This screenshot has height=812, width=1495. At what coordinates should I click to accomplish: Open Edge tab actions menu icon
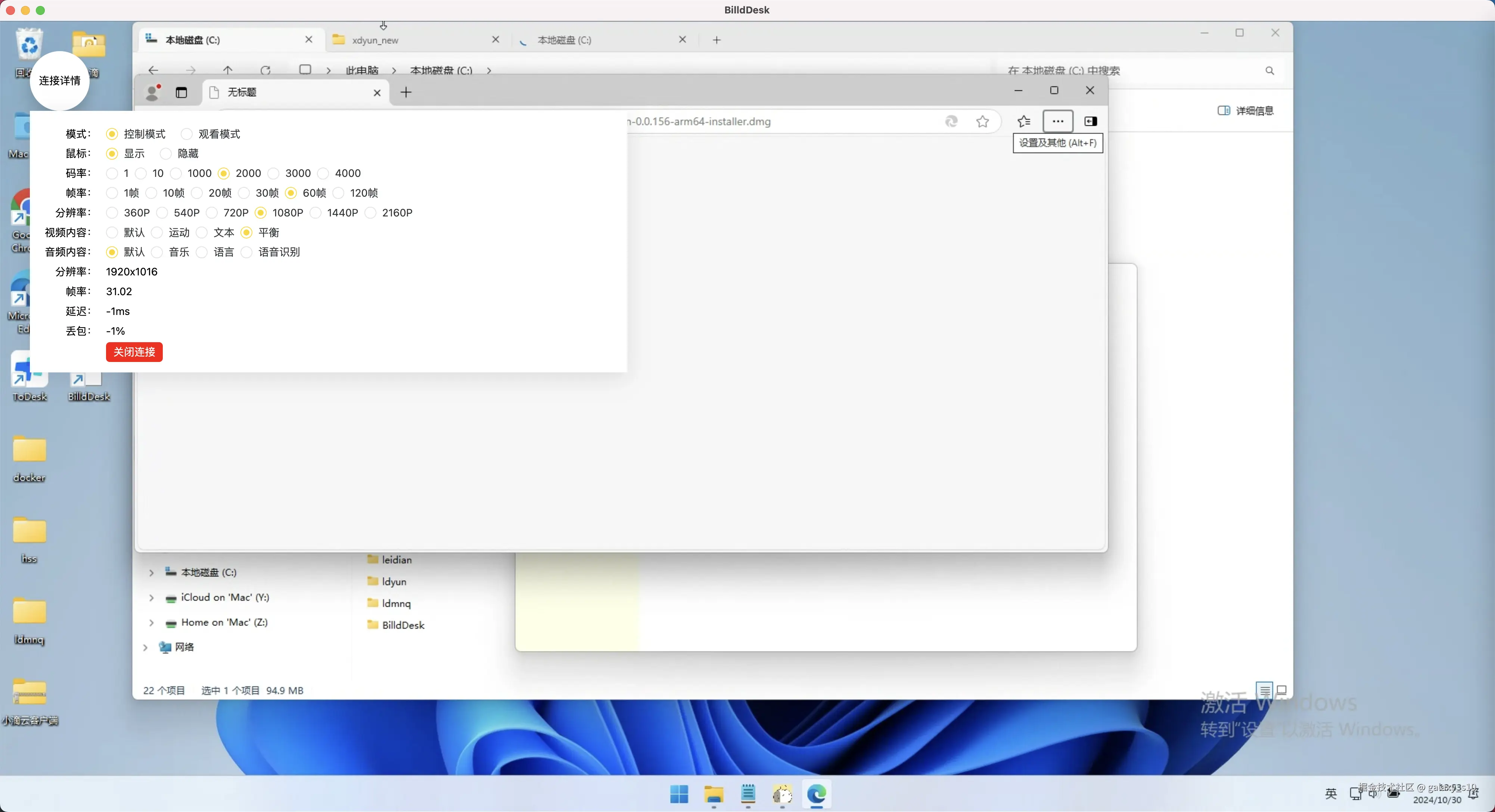(x=181, y=92)
